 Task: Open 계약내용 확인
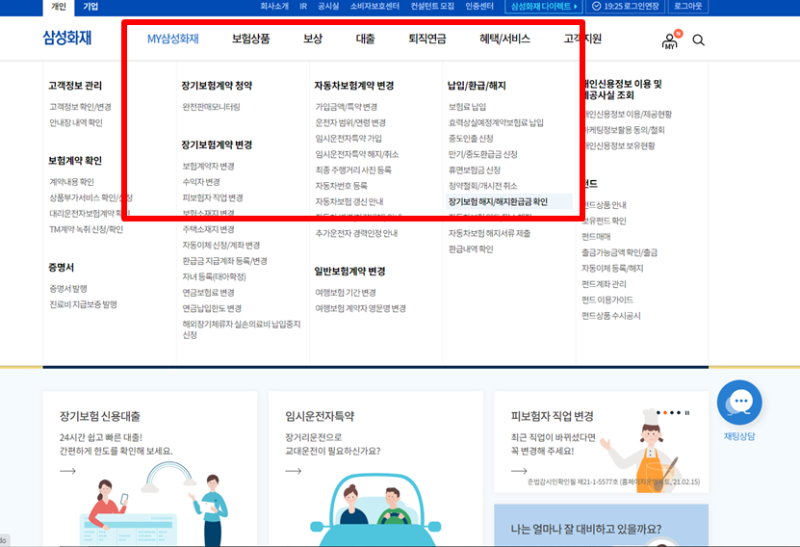[x=72, y=182]
